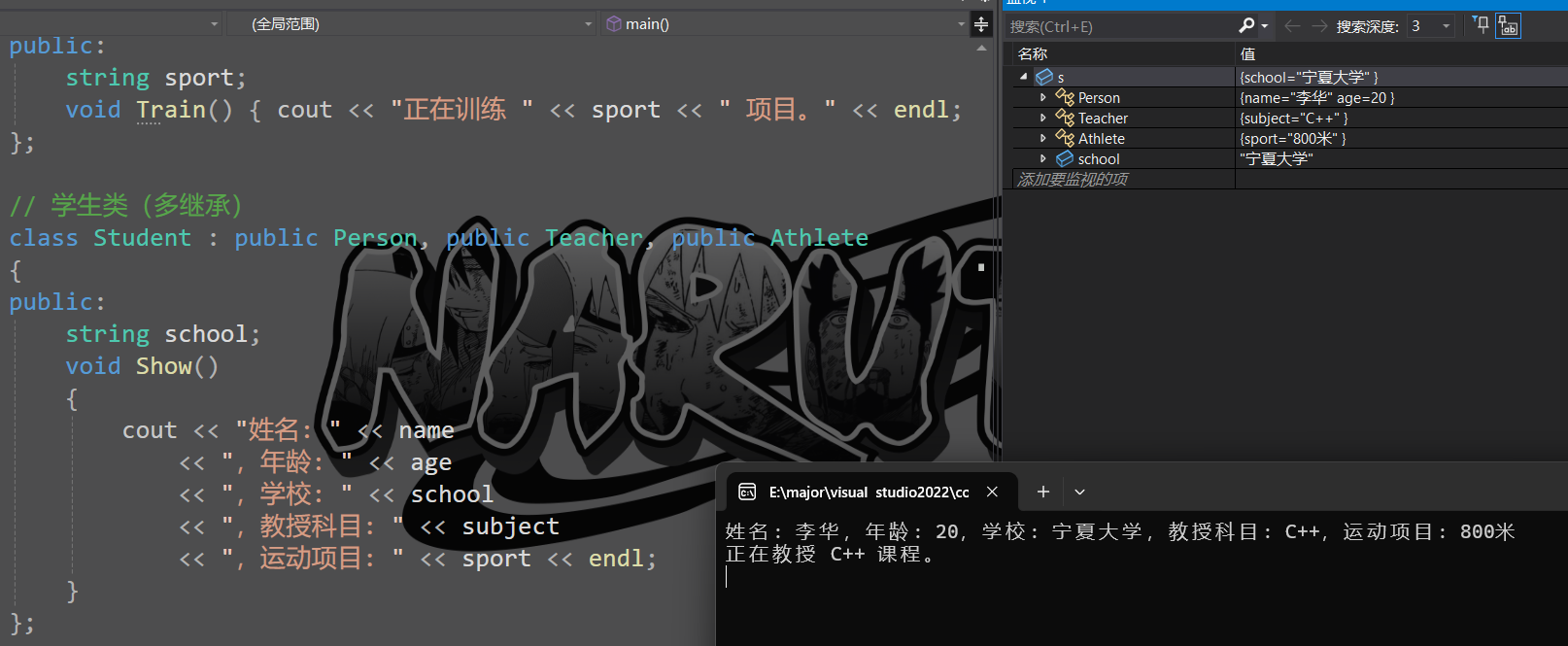Click the Teacher base class icon
The image size is (1568, 646).
(x=1065, y=118)
